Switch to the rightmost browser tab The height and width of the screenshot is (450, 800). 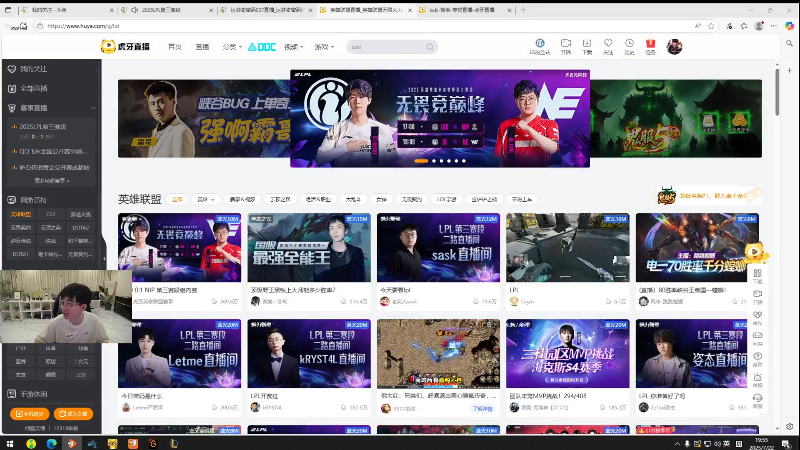coord(466,10)
